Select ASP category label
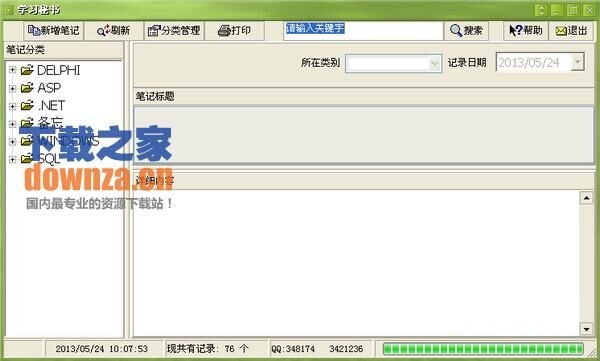This screenshot has width=600, height=361. (x=49, y=88)
